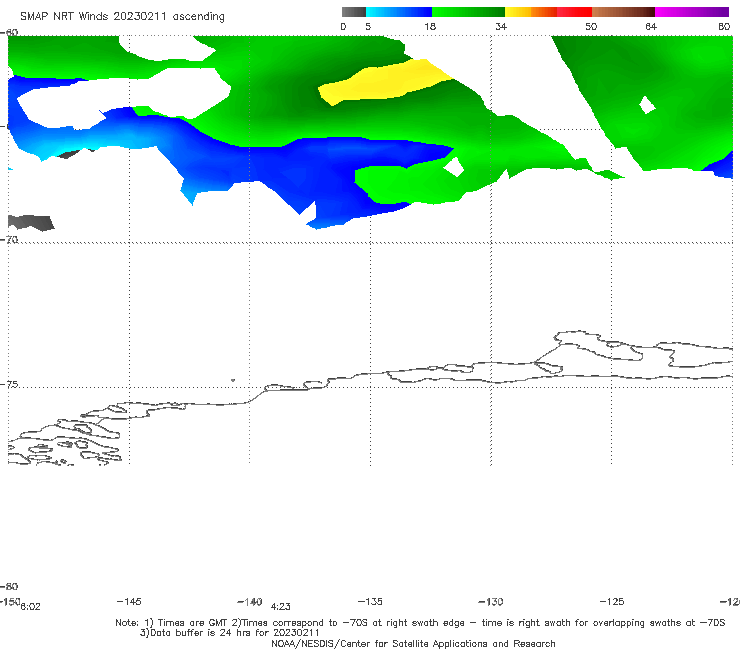
Task: Click the title 'SMAP NRT Winds 20230211 ascending'
Action: [122, 17]
